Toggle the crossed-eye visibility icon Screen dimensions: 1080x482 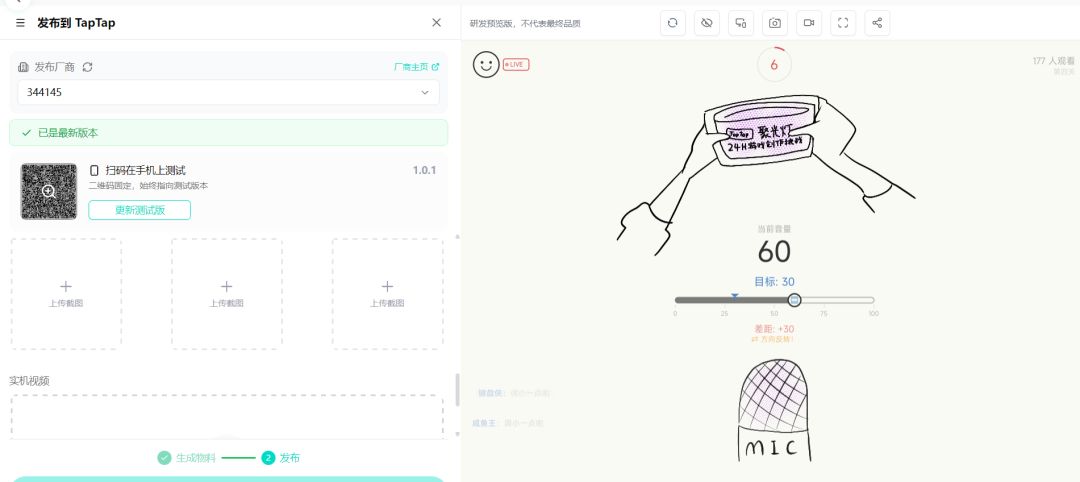707,23
